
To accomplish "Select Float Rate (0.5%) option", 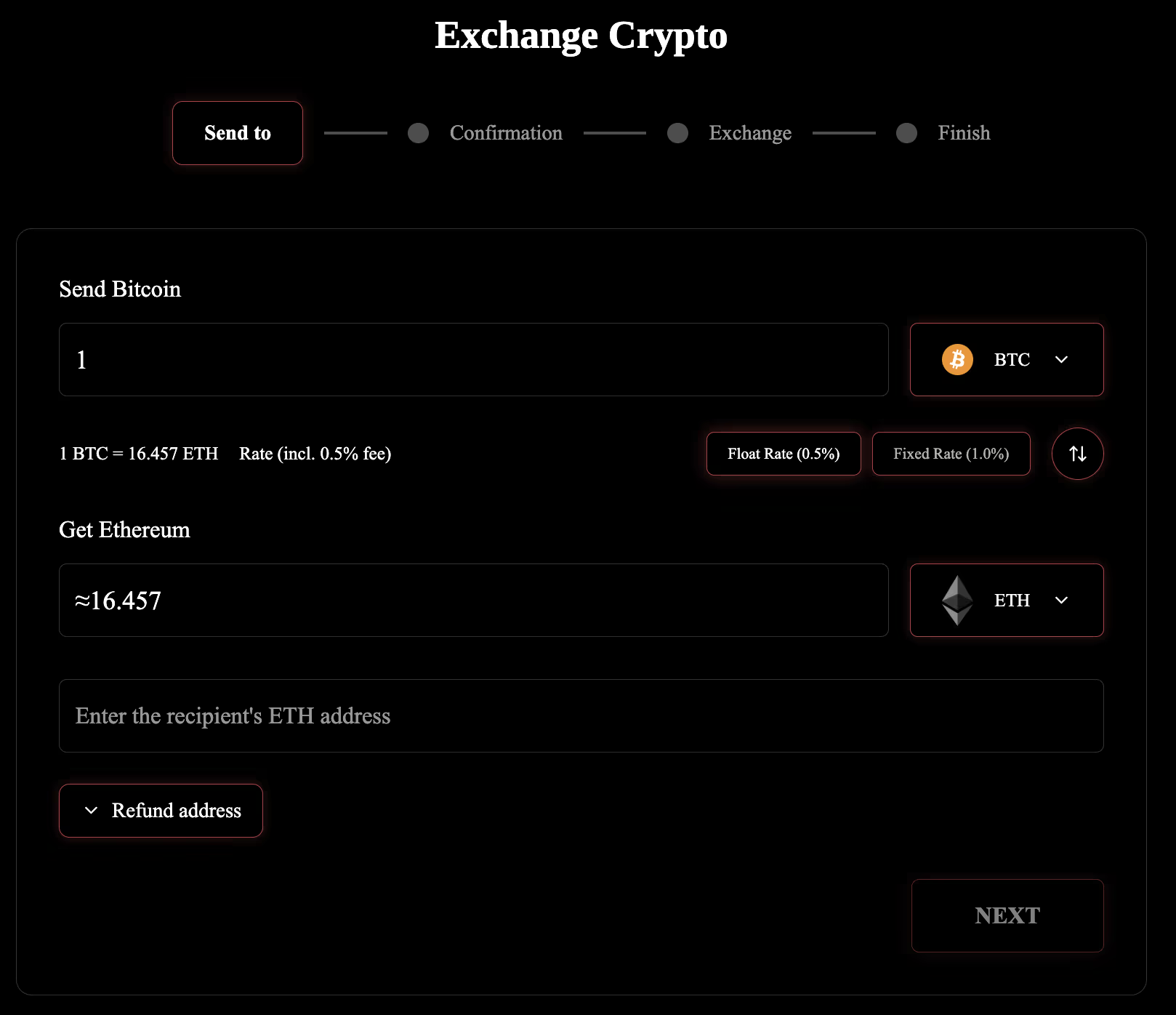I will coord(784,454).
